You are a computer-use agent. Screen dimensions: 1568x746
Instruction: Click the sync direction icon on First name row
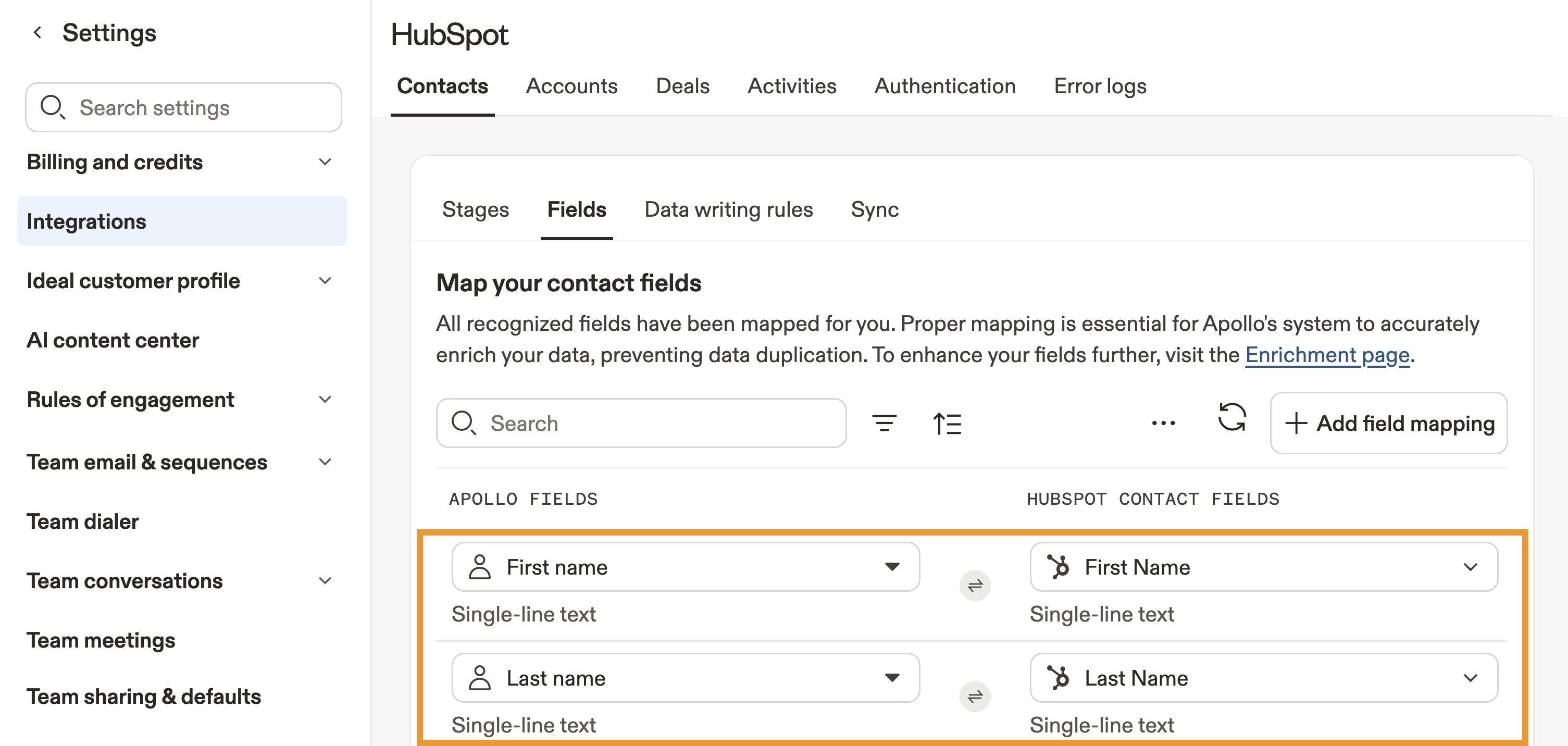[975, 586]
